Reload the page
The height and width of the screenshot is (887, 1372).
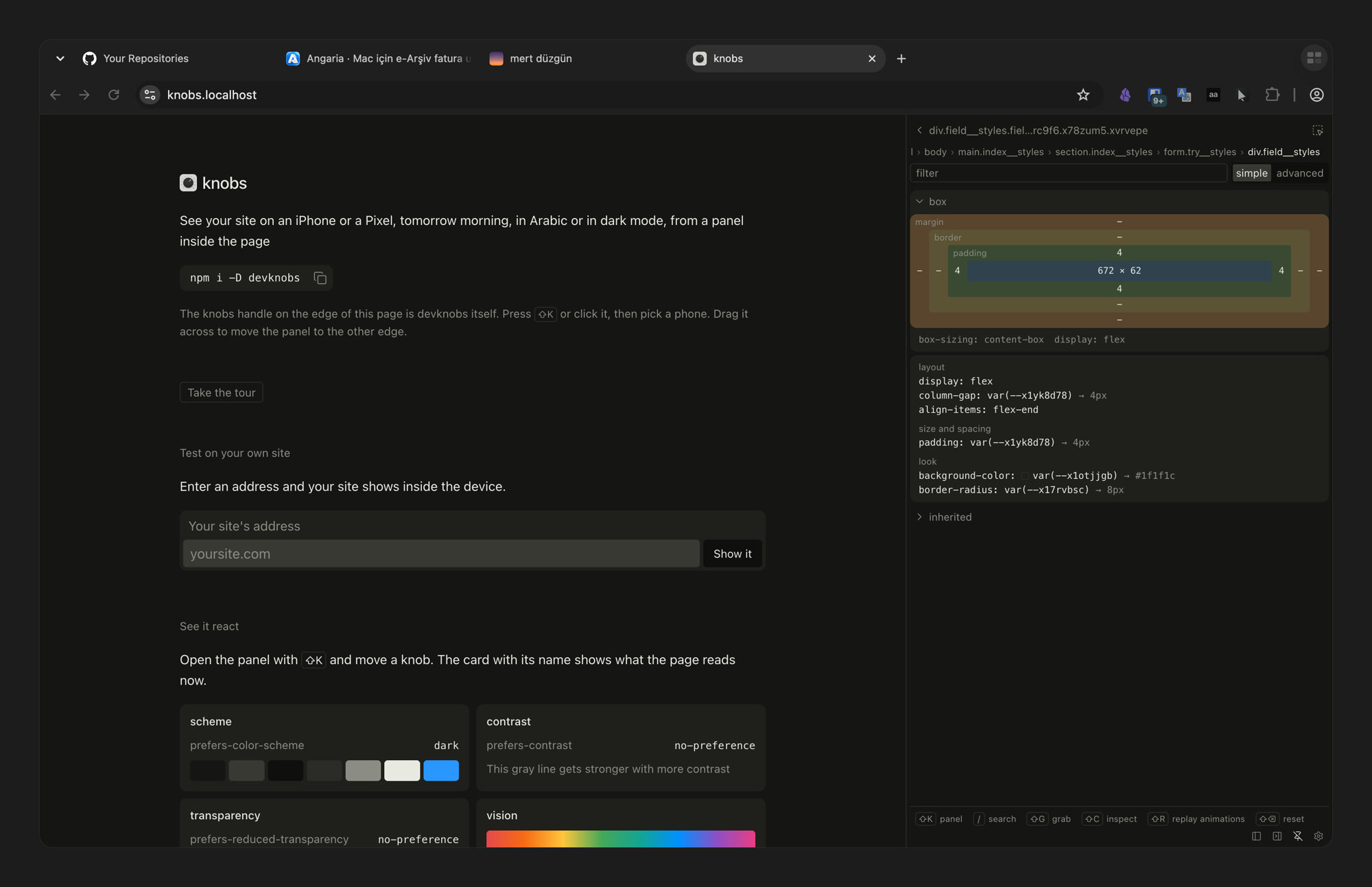click(x=114, y=95)
